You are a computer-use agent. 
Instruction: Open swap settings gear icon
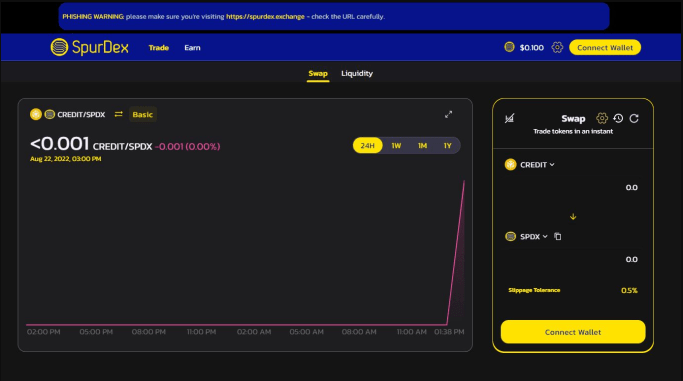tap(602, 118)
